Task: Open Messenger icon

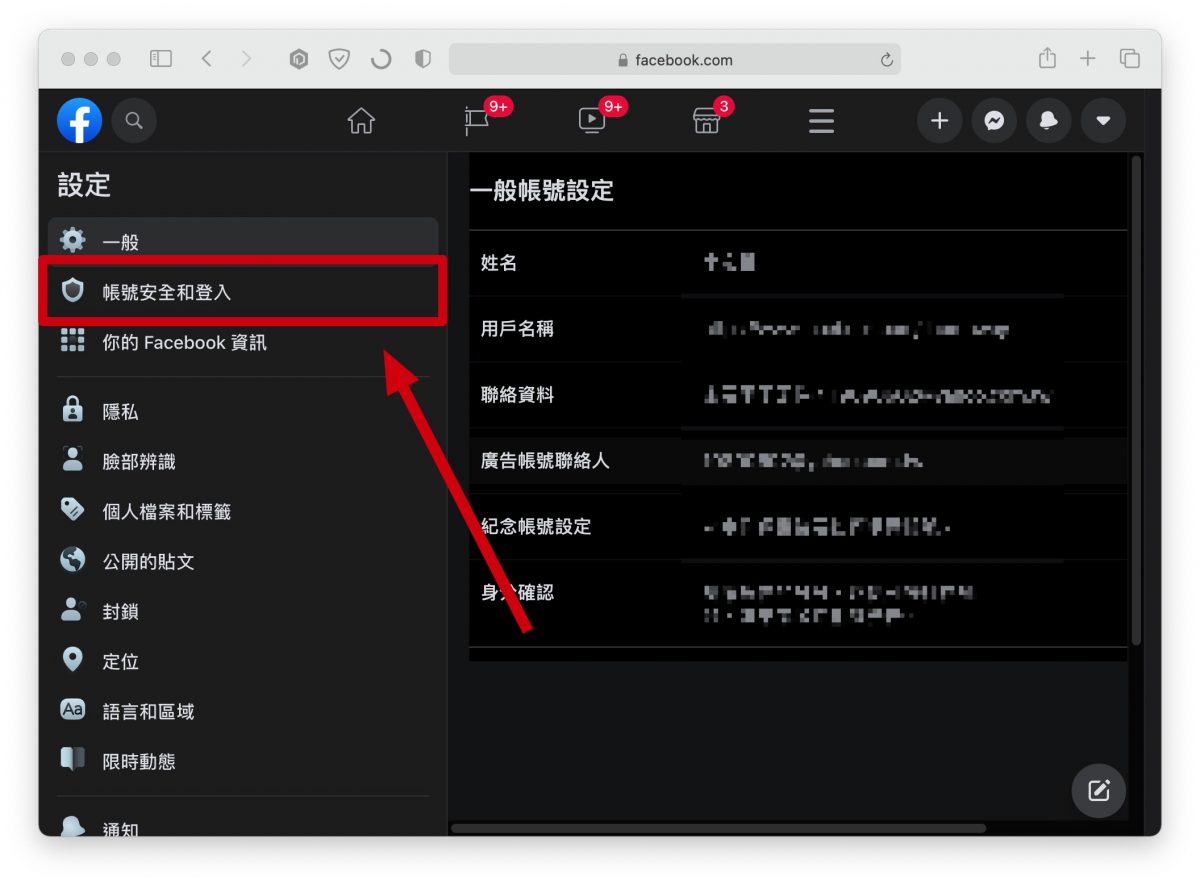Action: [x=994, y=121]
